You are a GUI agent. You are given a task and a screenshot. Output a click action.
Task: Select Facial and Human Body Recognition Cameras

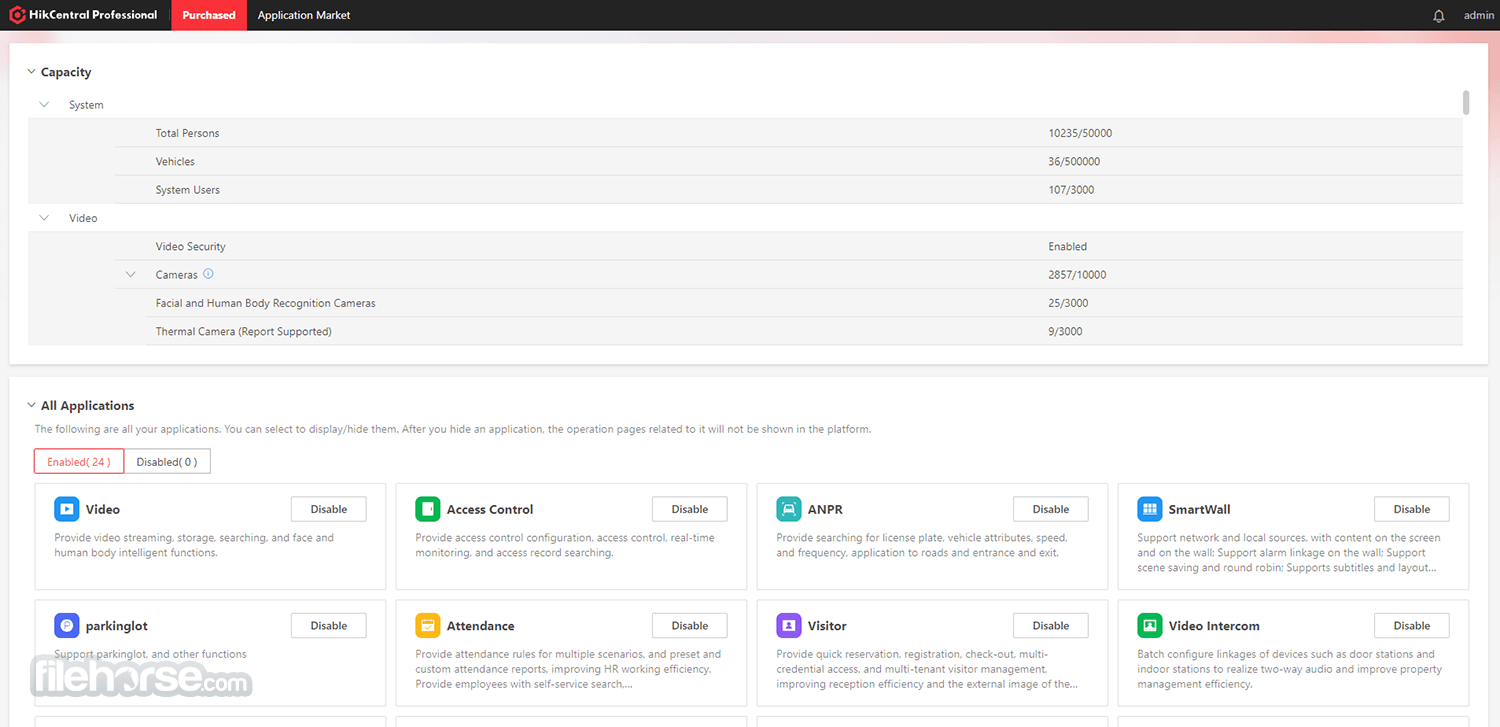[266, 303]
